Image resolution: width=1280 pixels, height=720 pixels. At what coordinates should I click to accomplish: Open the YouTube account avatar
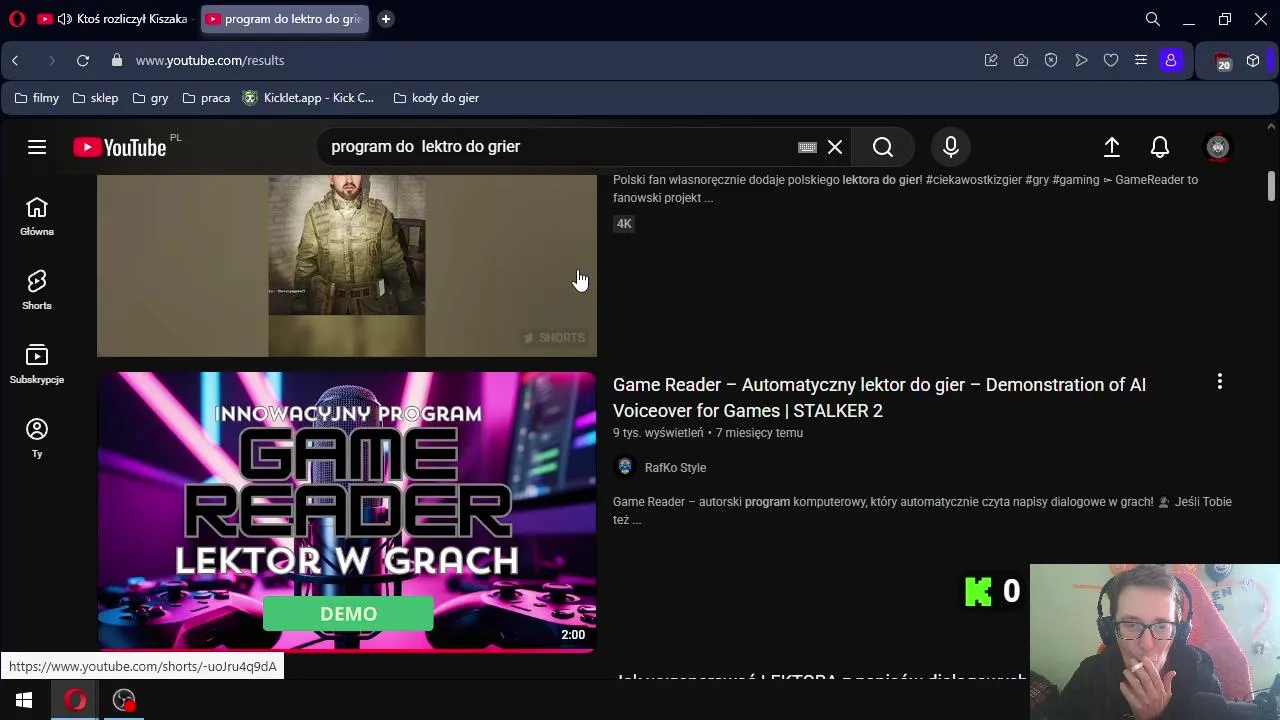[1218, 147]
